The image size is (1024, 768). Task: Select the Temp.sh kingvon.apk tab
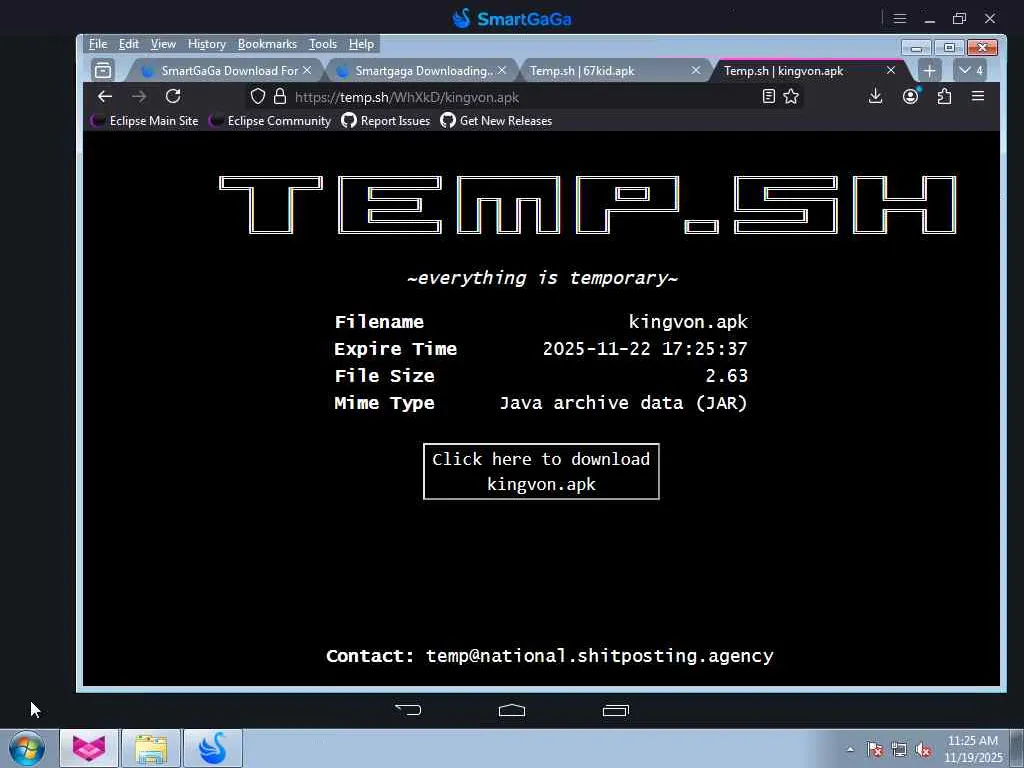pyautogui.click(x=810, y=71)
